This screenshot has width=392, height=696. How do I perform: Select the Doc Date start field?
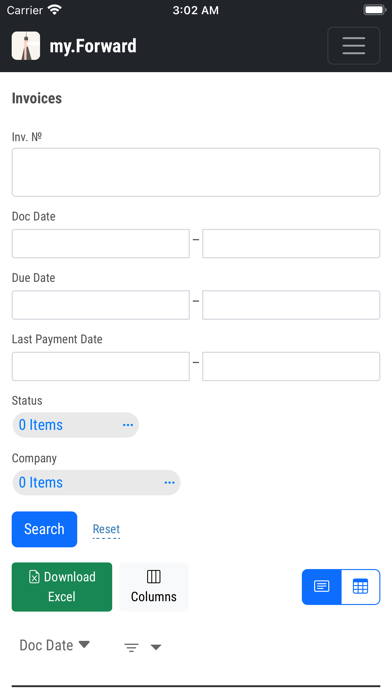coord(101,243)
